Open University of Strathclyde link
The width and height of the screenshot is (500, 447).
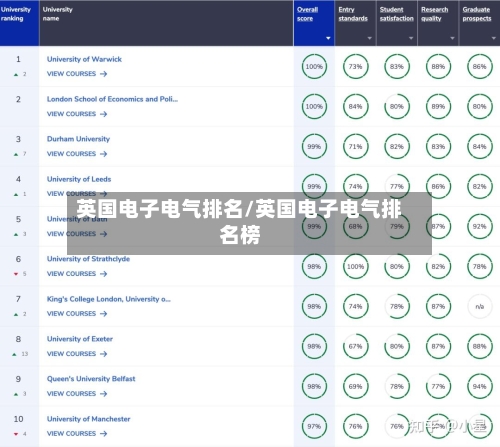(x=88, y=259)
